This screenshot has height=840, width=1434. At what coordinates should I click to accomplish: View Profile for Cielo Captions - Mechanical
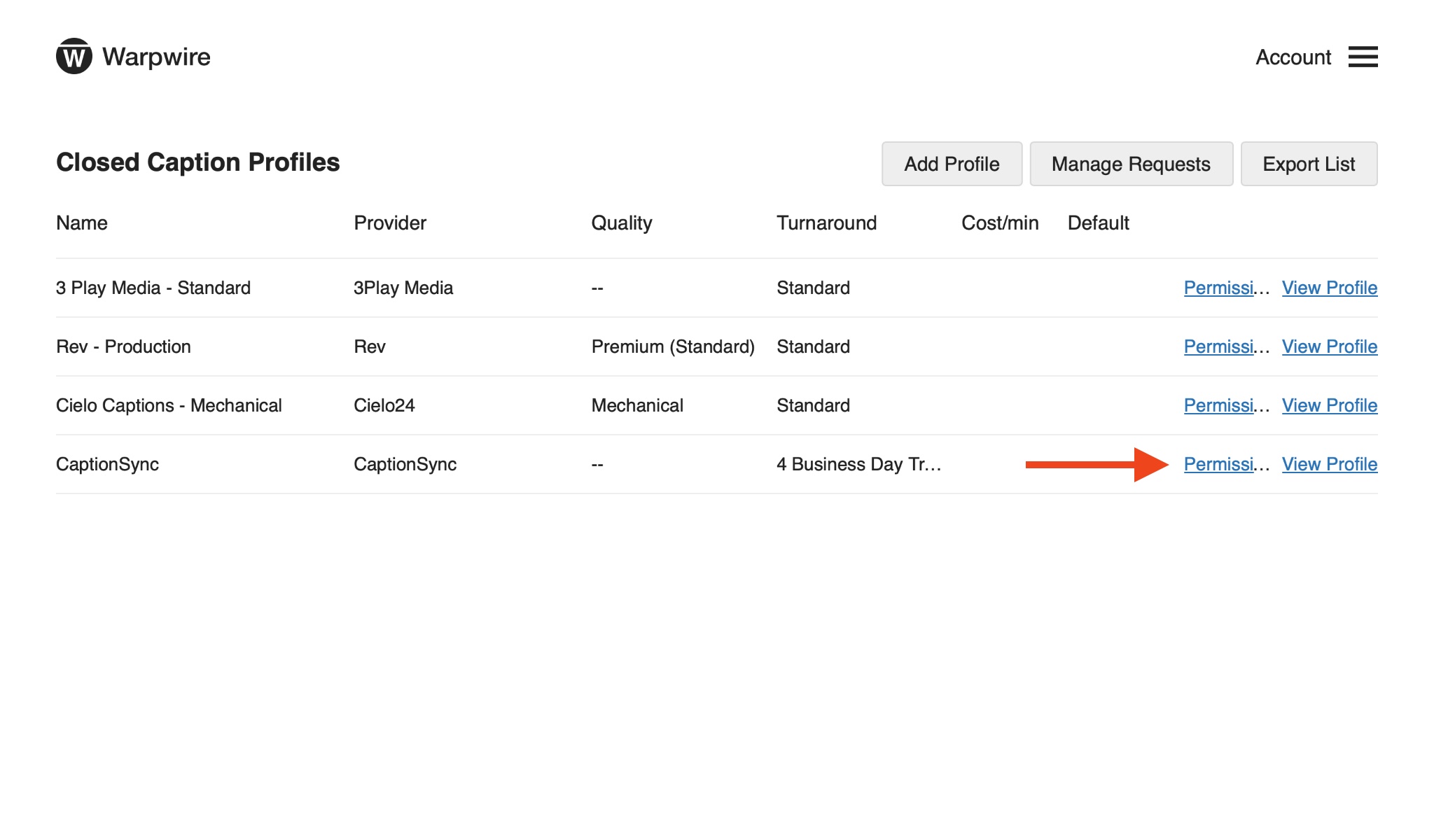click(1329, 405)
